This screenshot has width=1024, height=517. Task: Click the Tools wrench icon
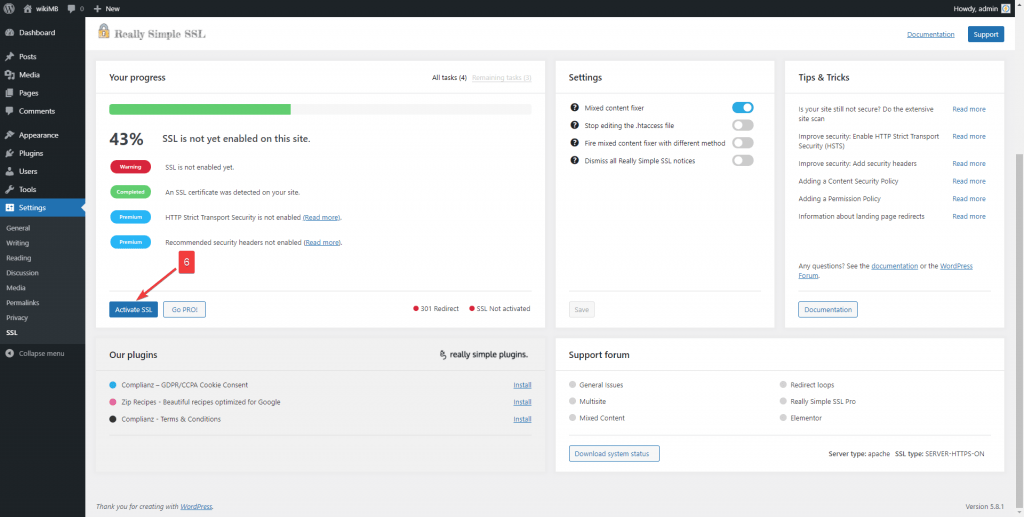pyautogui.click(x=9, y=189)
